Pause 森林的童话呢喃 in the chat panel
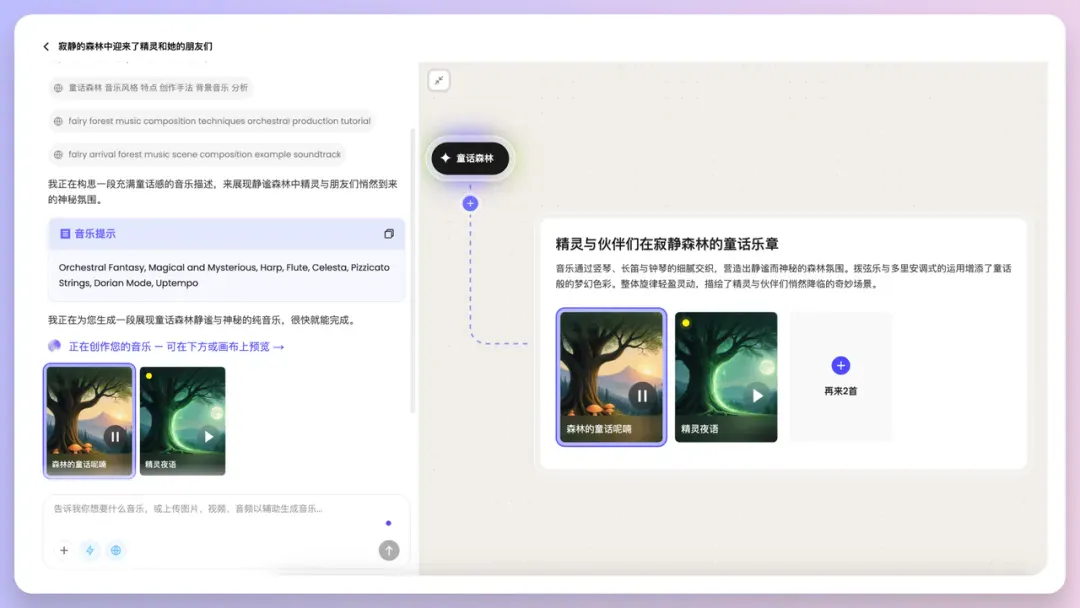1080x608 pixels. (x=115, y=437)
